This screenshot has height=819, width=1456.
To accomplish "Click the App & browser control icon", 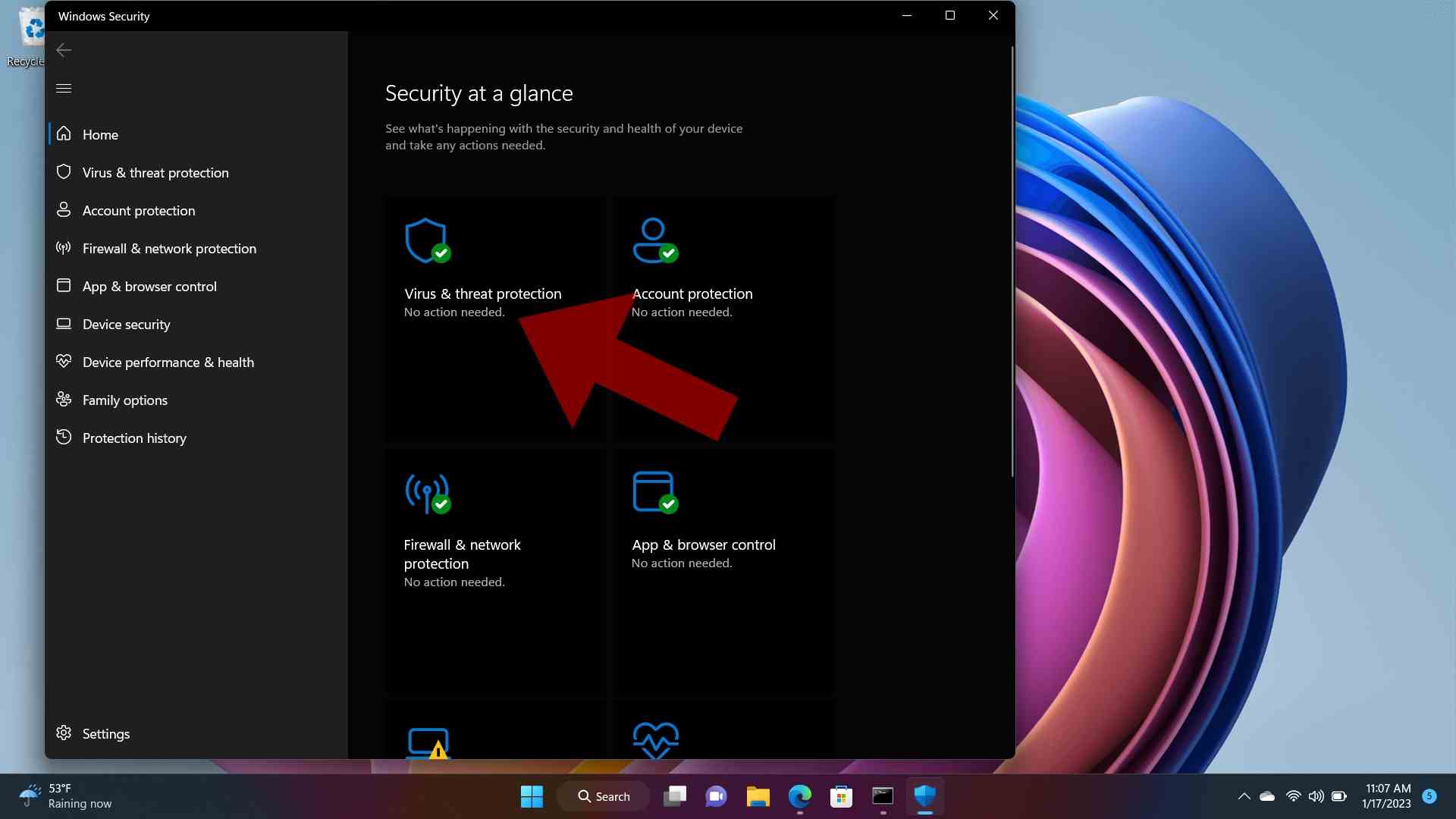I will [x=654, y=491].
